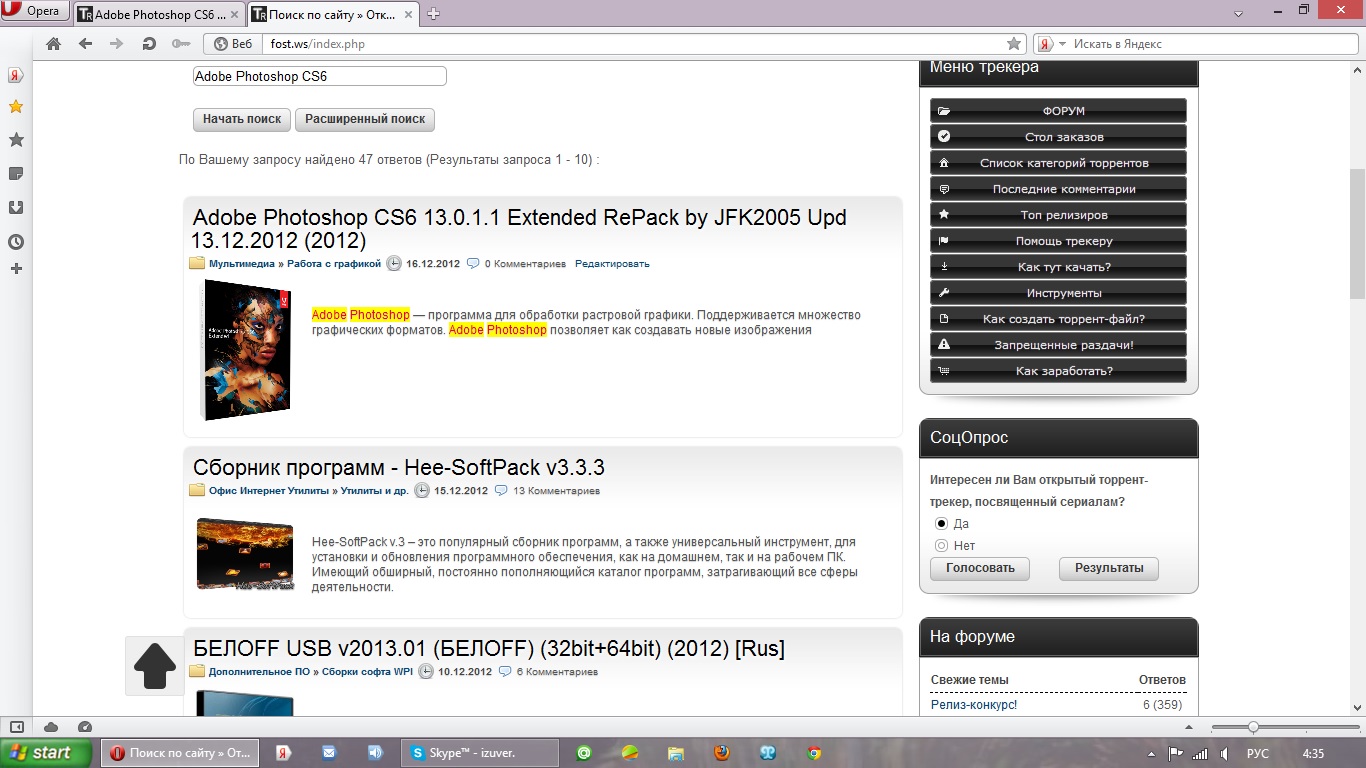The width and height of the screenshot is (1366, 768).
Task: Open the Opera main menu button
Action: 35,11
